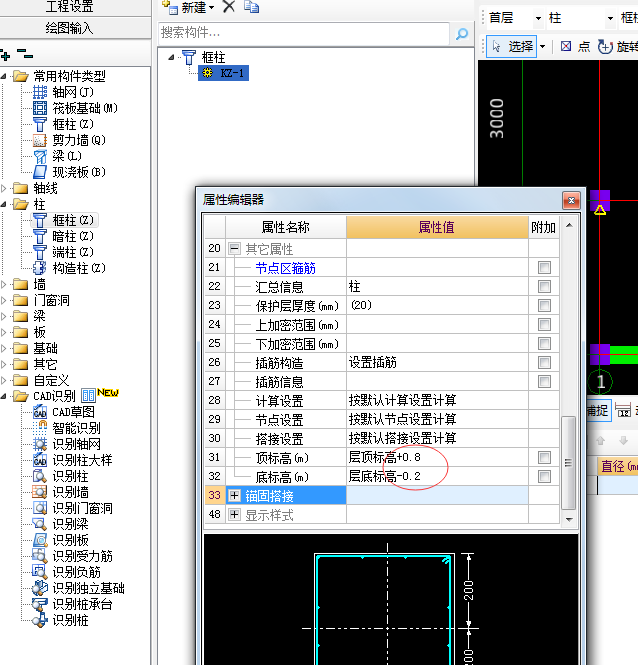This screenshot has height=665, width=638.
Task: Click the search magnifier icon
Action: pos(462,34)
